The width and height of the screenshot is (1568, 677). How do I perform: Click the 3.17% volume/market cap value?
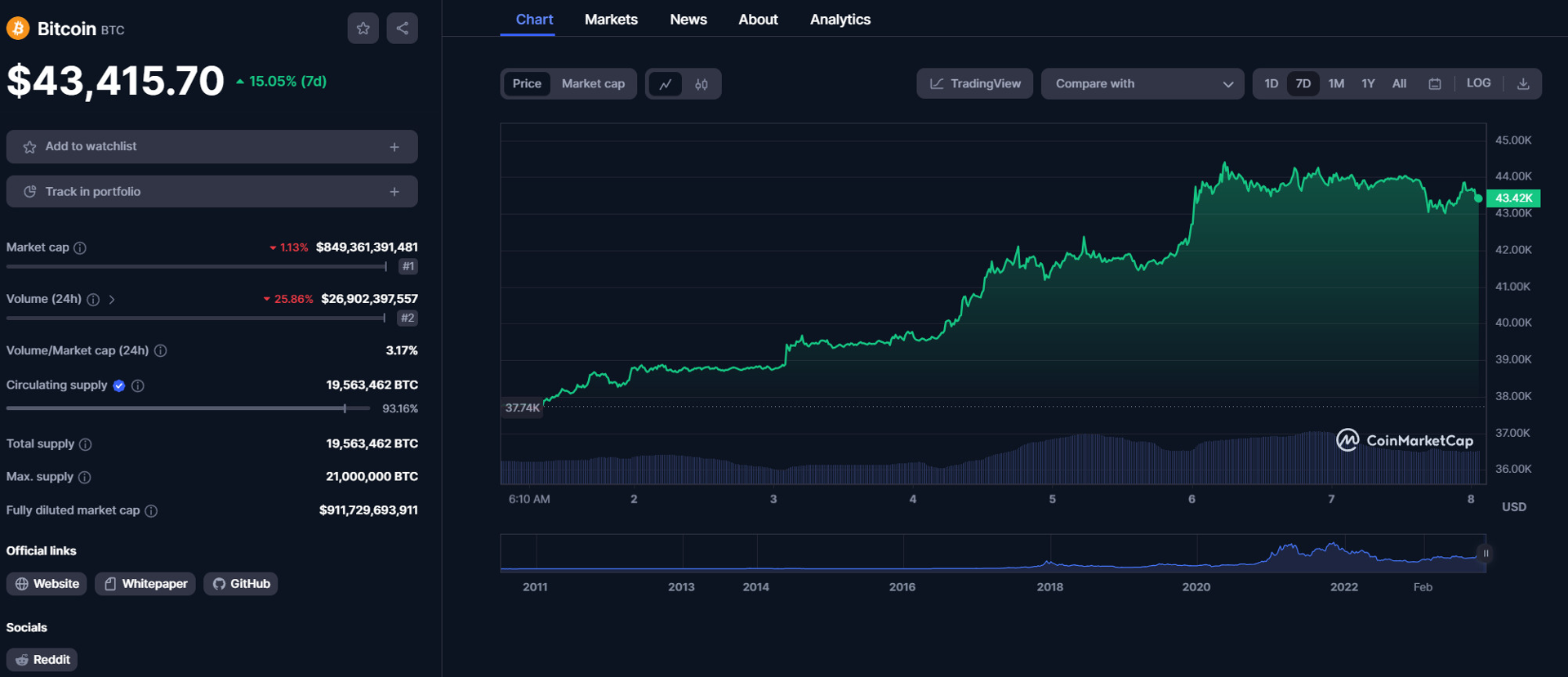[402, 350]
